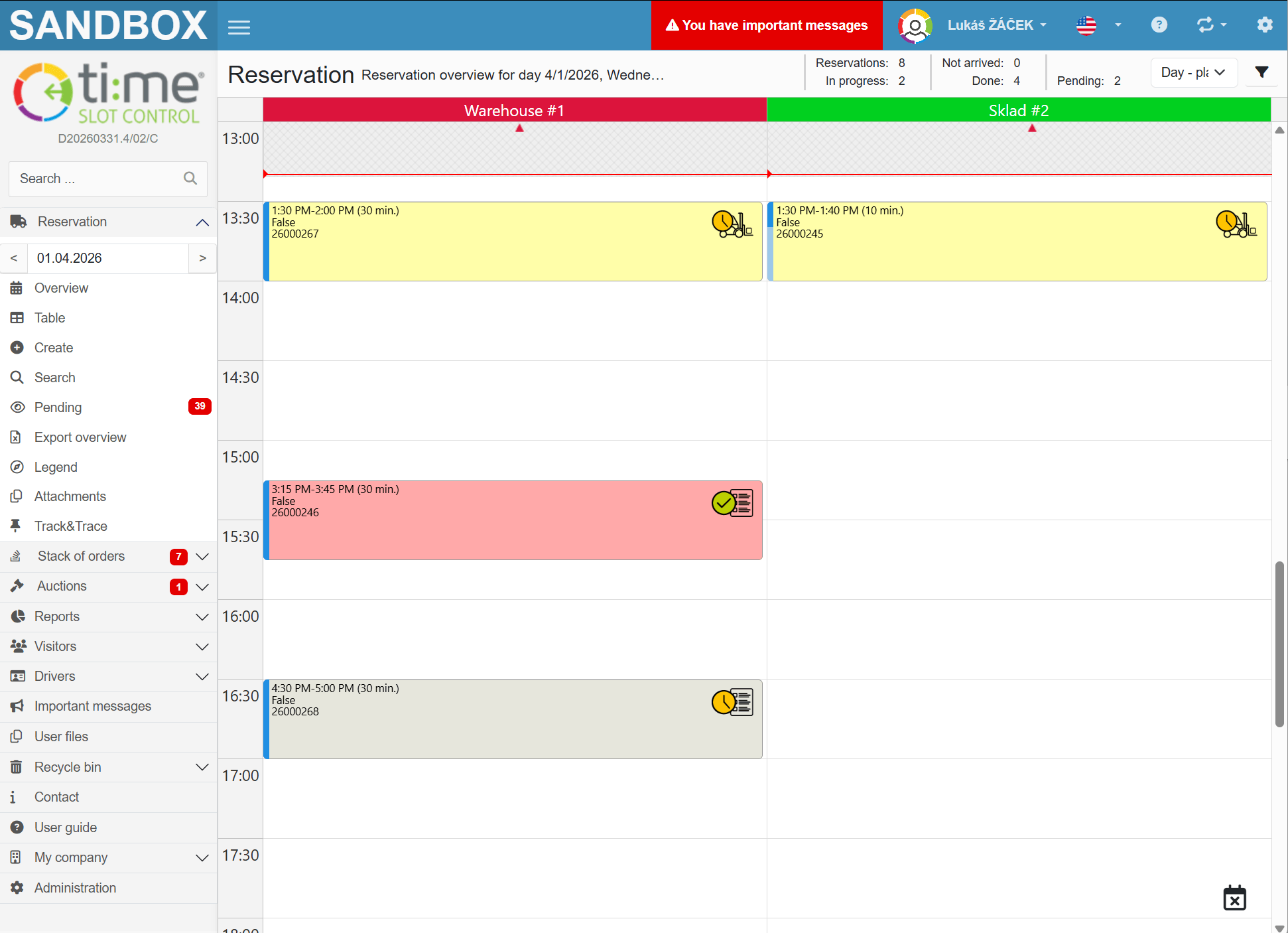
Task: Go to next day arrow button
Action: pos(202,258)
